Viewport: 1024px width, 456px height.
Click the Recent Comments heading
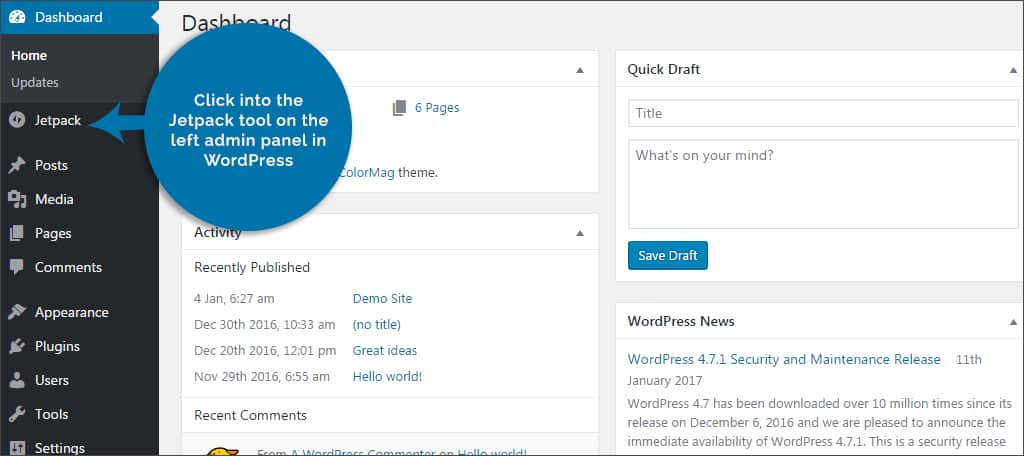250,415
